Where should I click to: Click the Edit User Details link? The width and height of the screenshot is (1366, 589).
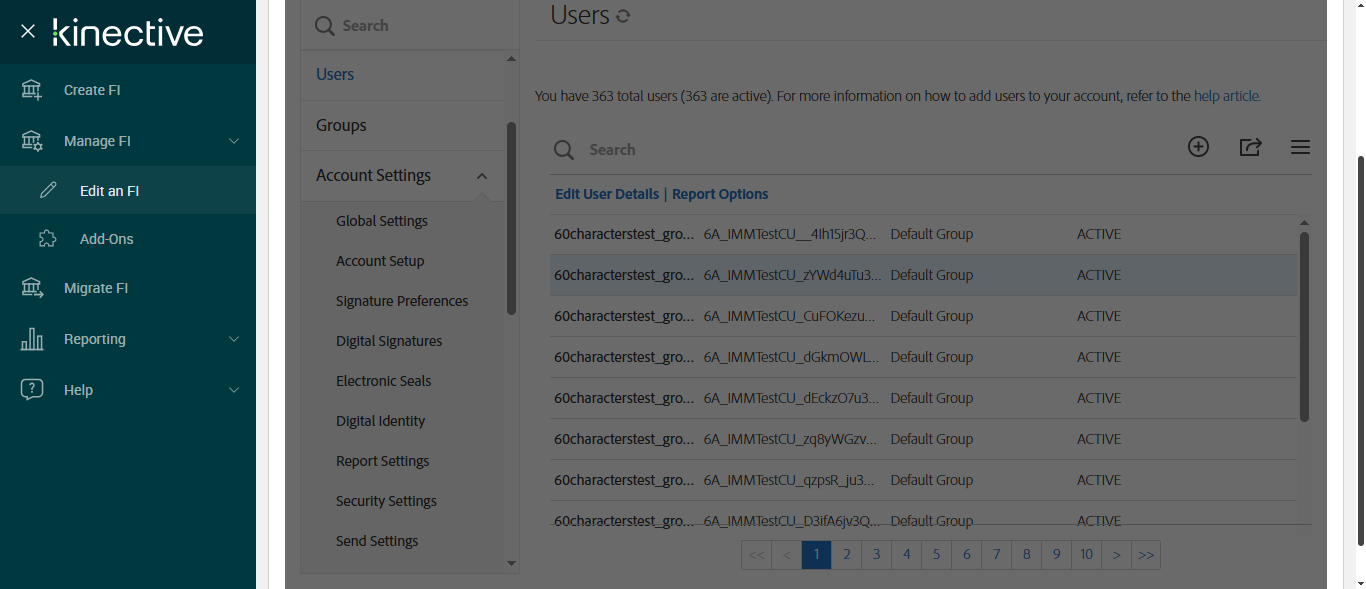pos(607,194)
